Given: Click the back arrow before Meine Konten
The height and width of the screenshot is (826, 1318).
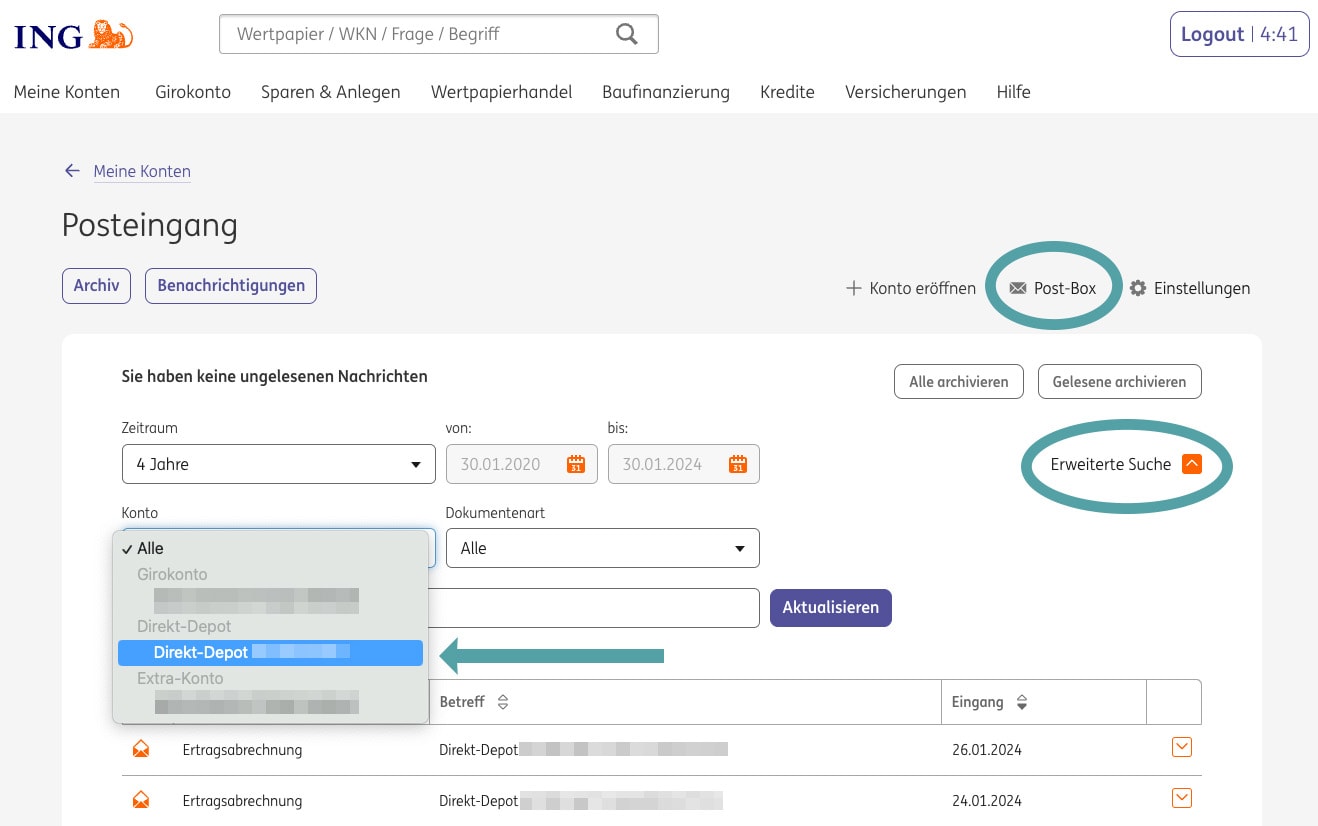Looking at the screenshot, I should coord(72,171).
